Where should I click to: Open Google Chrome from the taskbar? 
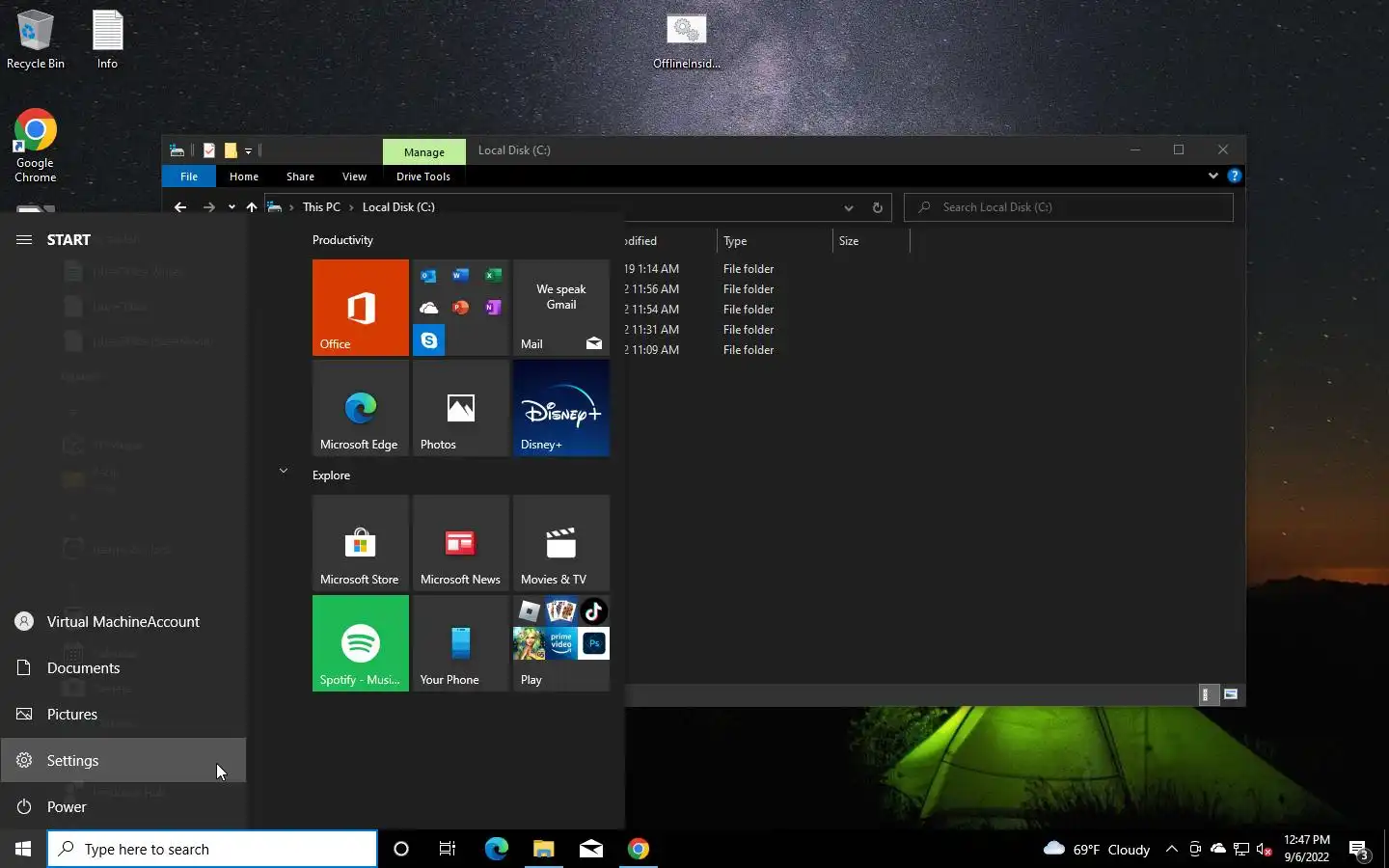pyautogui.click(x=638, y=849)
